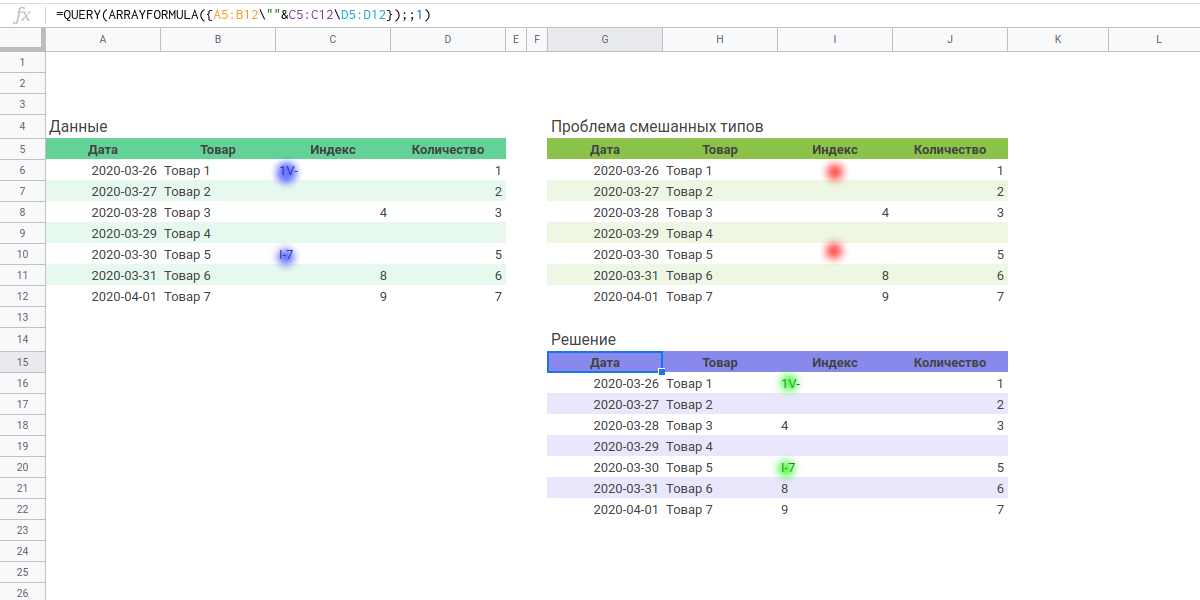1200x600 pixels.
Task: Click the select-all corner box
Action: (x=22, y=39)
